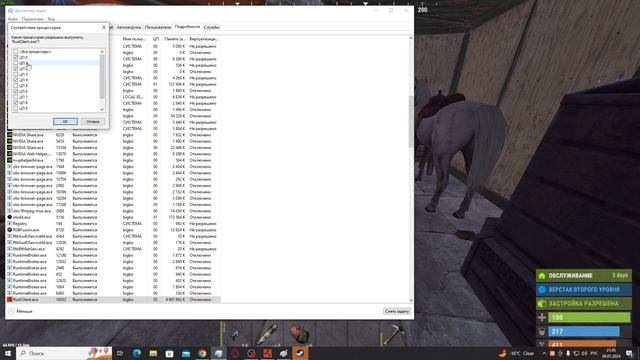Open Steam from the taskbar
Viewport: 640px width, 360px height.
click(x=300, y=353)
